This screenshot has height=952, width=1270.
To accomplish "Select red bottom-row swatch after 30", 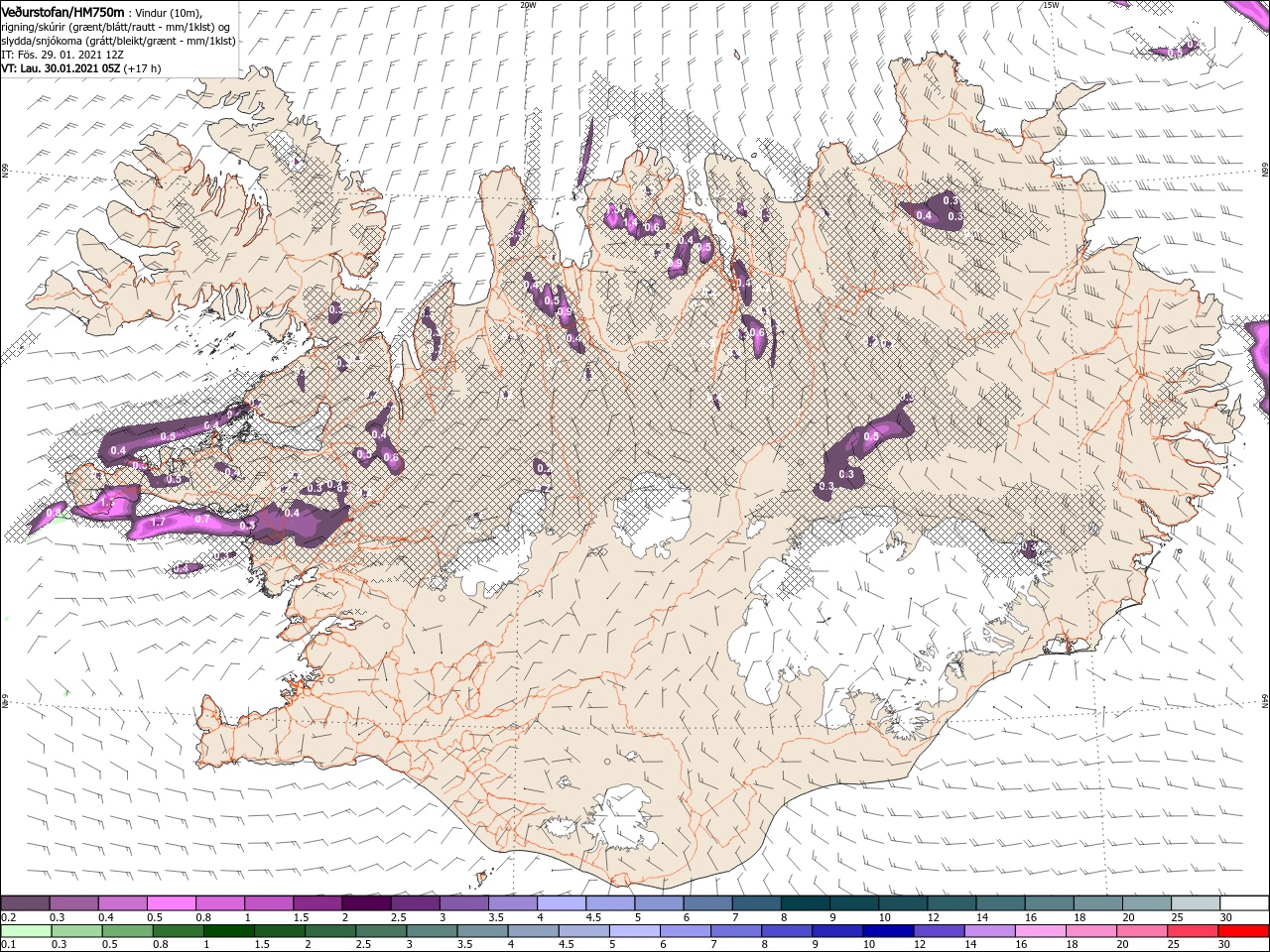I will pyautogui.click(x=1244, y=931).
